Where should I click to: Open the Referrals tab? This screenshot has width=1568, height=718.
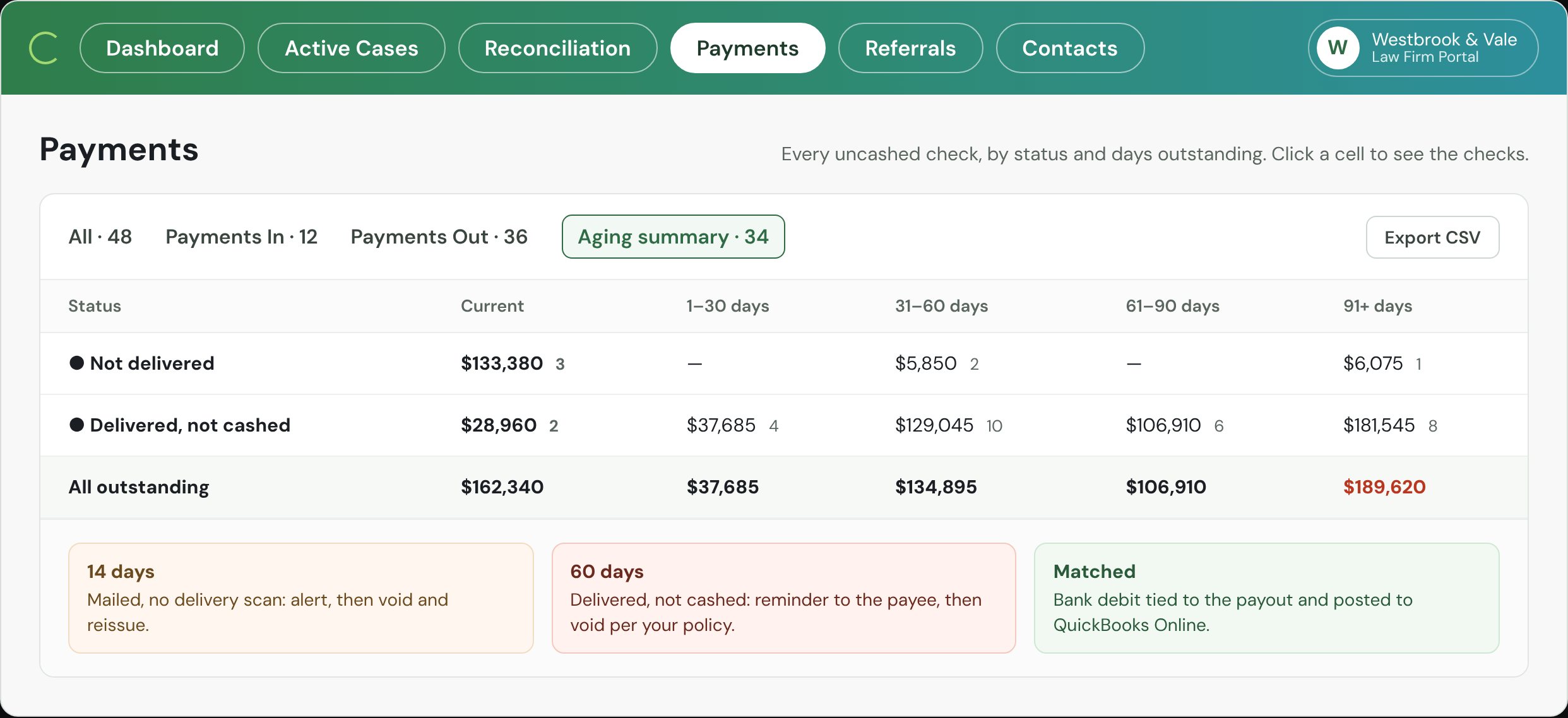coord(911,48)
